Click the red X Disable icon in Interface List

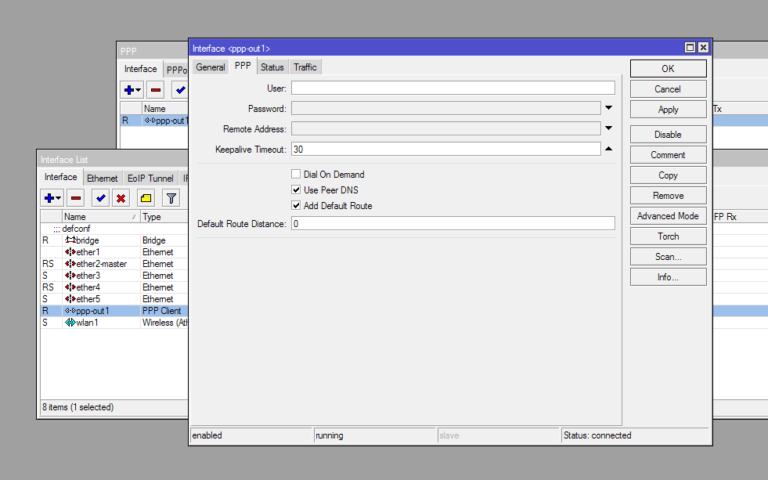(121, 199)
